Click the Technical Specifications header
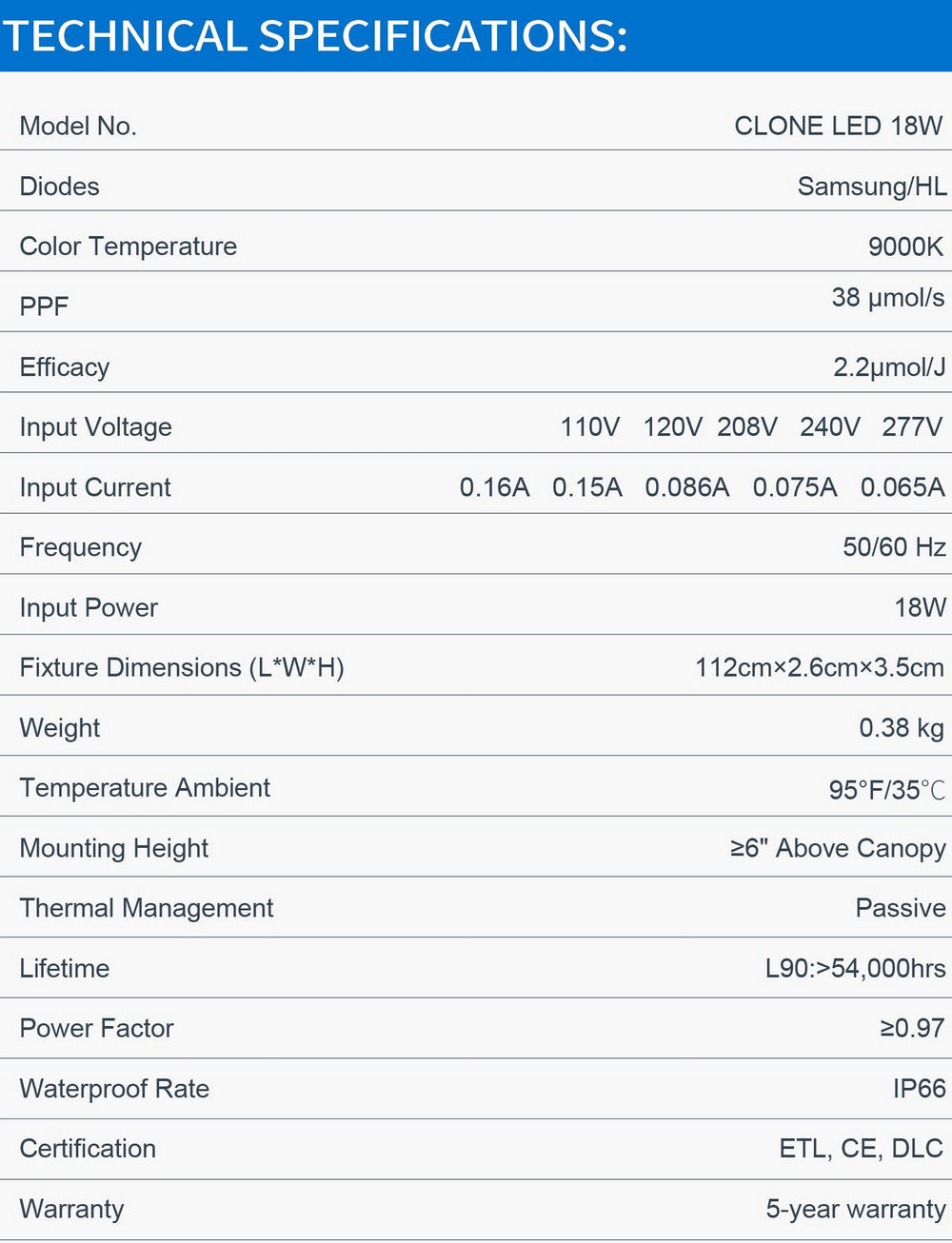952x1243 pixels. click(315, 36)
